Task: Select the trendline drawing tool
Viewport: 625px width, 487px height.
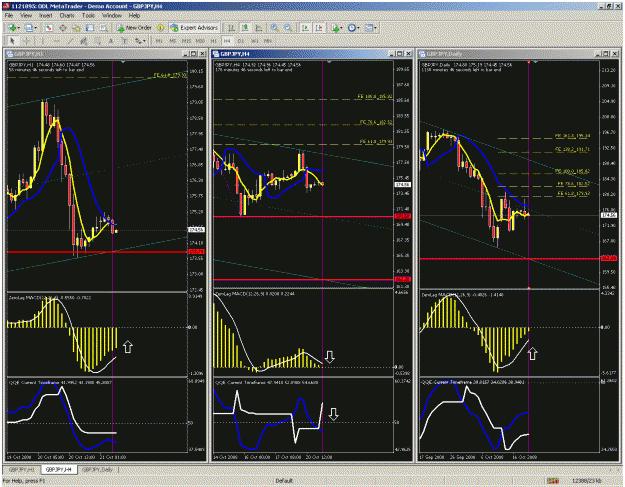Action: (x=70, y=41)
